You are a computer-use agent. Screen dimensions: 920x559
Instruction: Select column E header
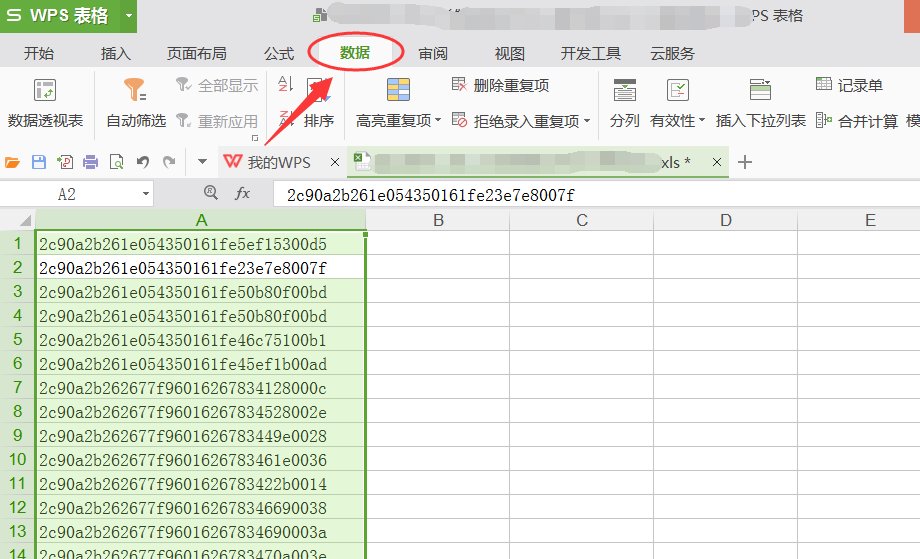859,221
